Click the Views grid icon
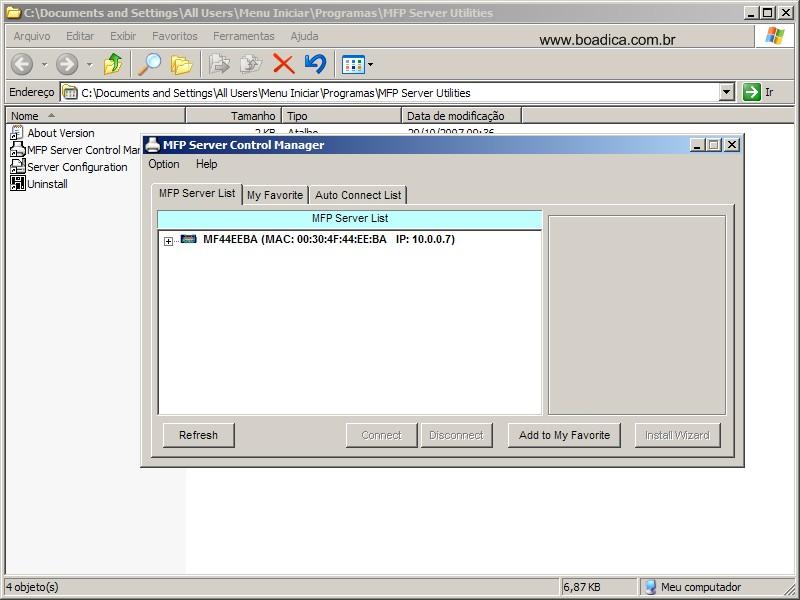This screenshot has width=800, height=600. click(x=353, y=64)
